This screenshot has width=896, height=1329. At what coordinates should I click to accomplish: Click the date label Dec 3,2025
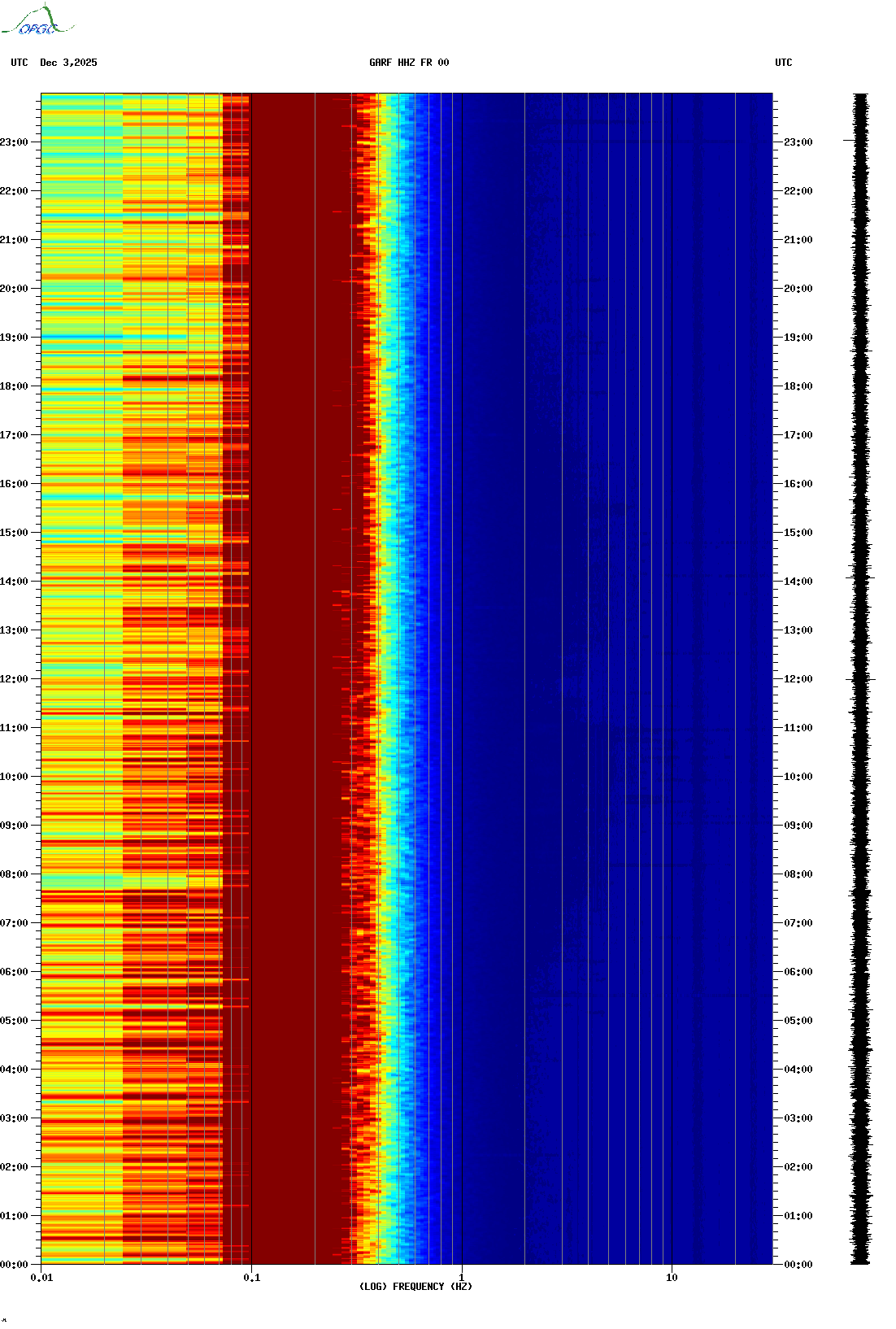[68, 63]
